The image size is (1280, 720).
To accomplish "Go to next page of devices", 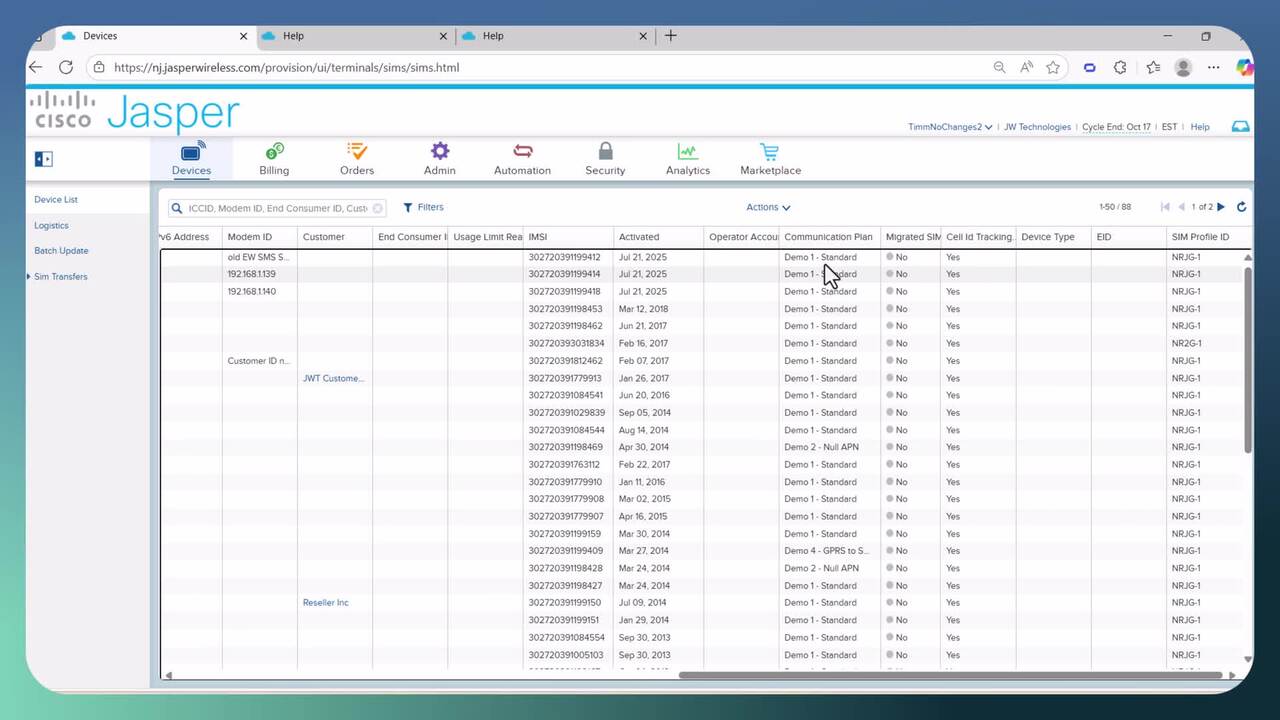I will point(1221,207).
